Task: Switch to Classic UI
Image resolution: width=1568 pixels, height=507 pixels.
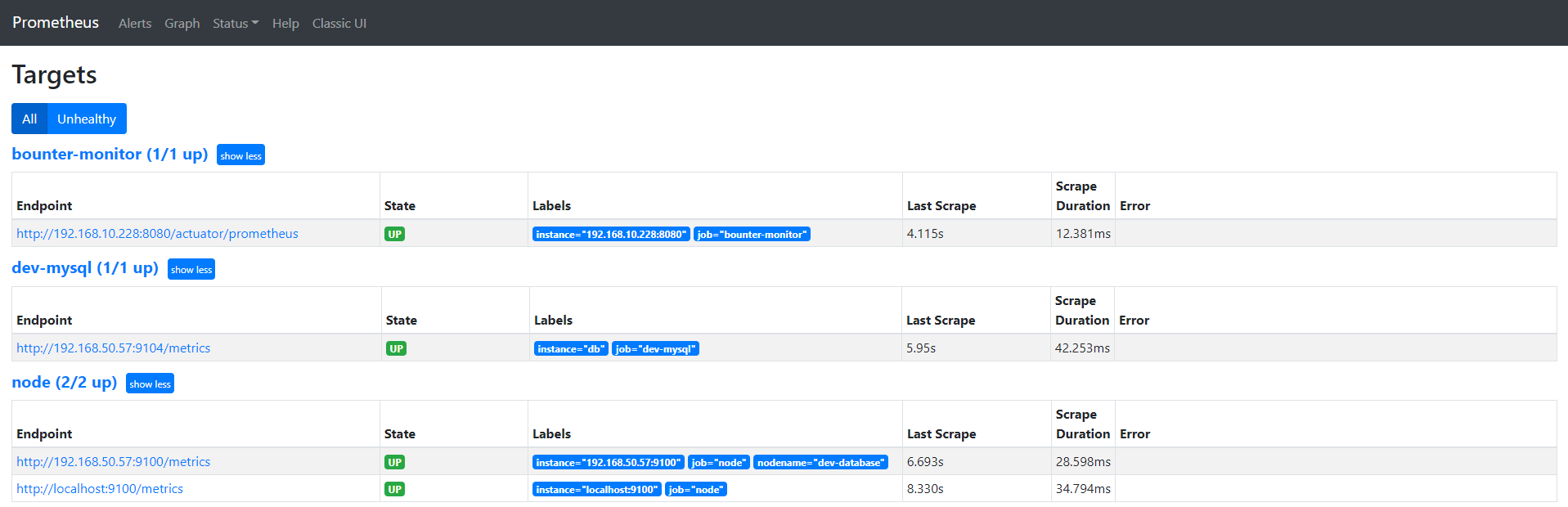Action: [x=339, y=24]
